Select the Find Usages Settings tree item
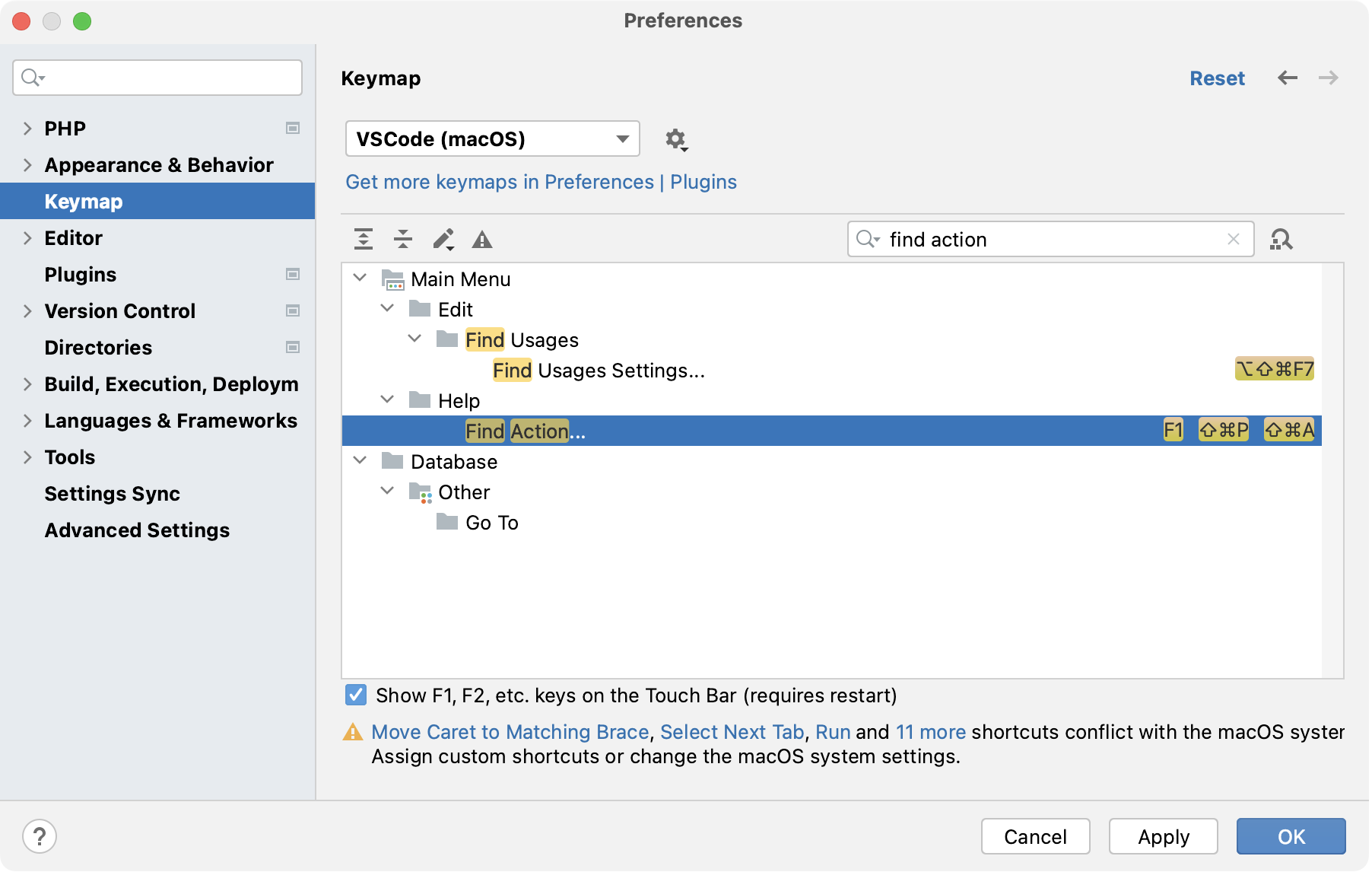Screen dimensions: 1372x872 pyautogui.click(x=599, y=371)
